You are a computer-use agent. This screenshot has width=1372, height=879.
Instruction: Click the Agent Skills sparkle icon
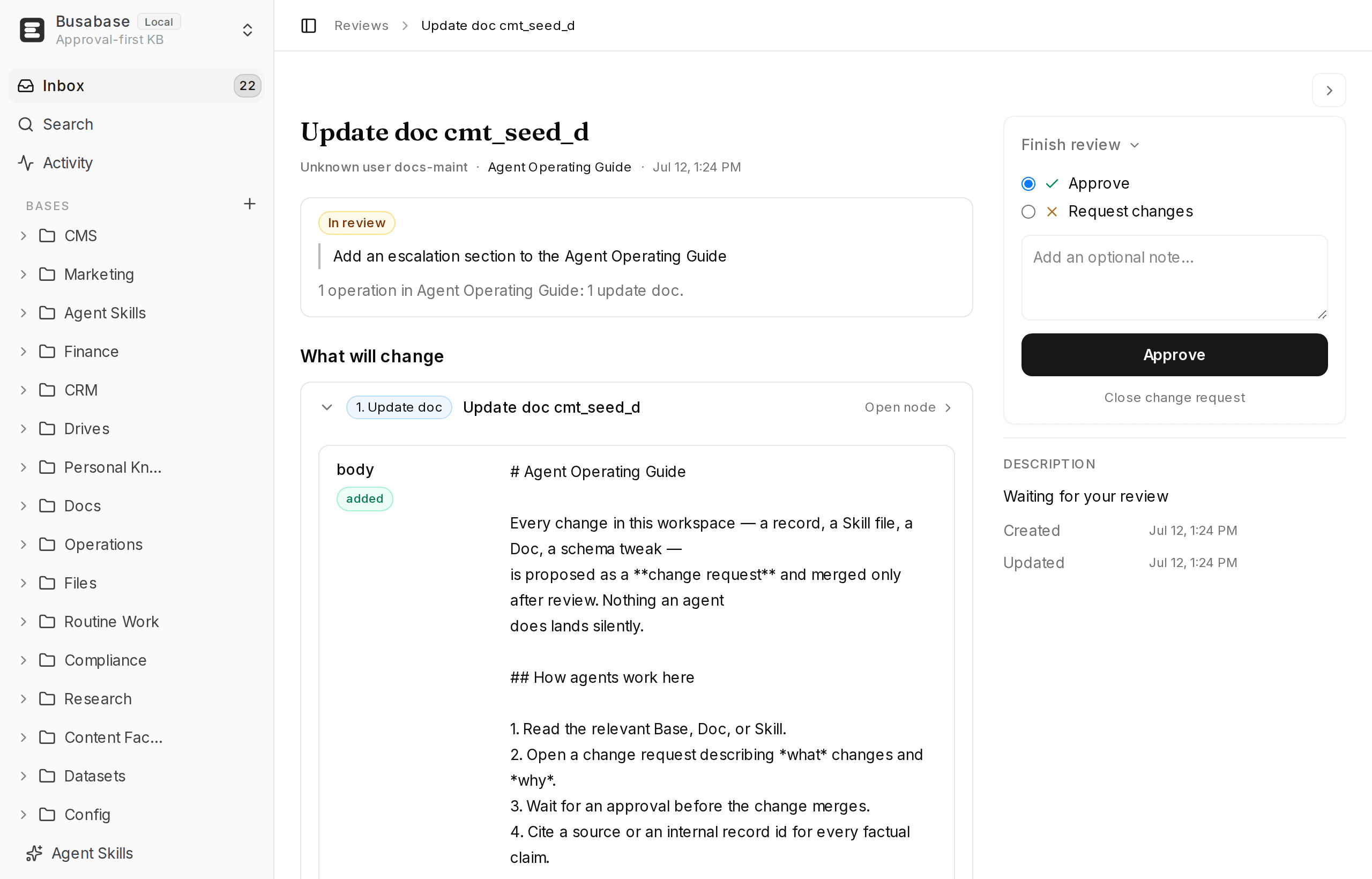click(34, 853)
